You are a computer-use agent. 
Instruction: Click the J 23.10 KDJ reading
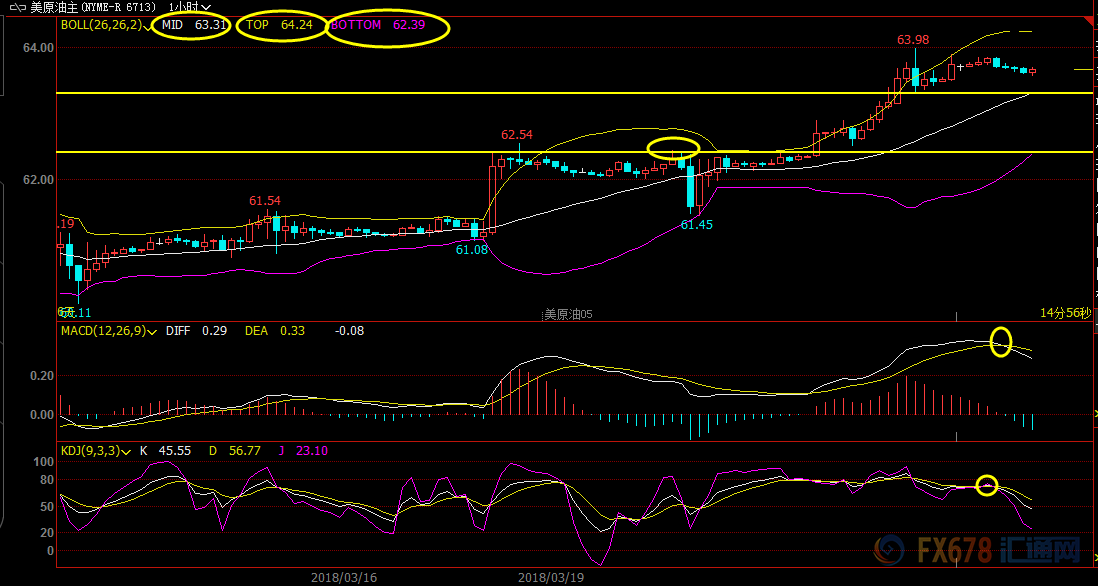[303, 451]
